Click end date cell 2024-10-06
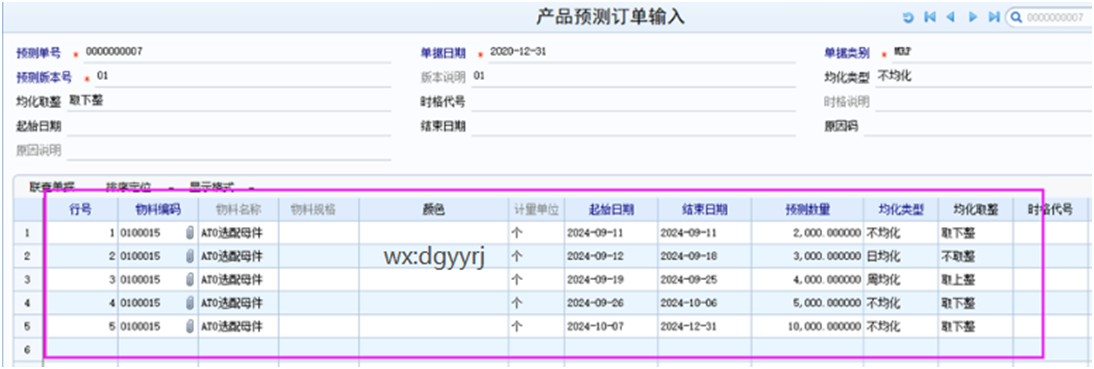Screen dimensions: 1094x369 tap(705, 303)
